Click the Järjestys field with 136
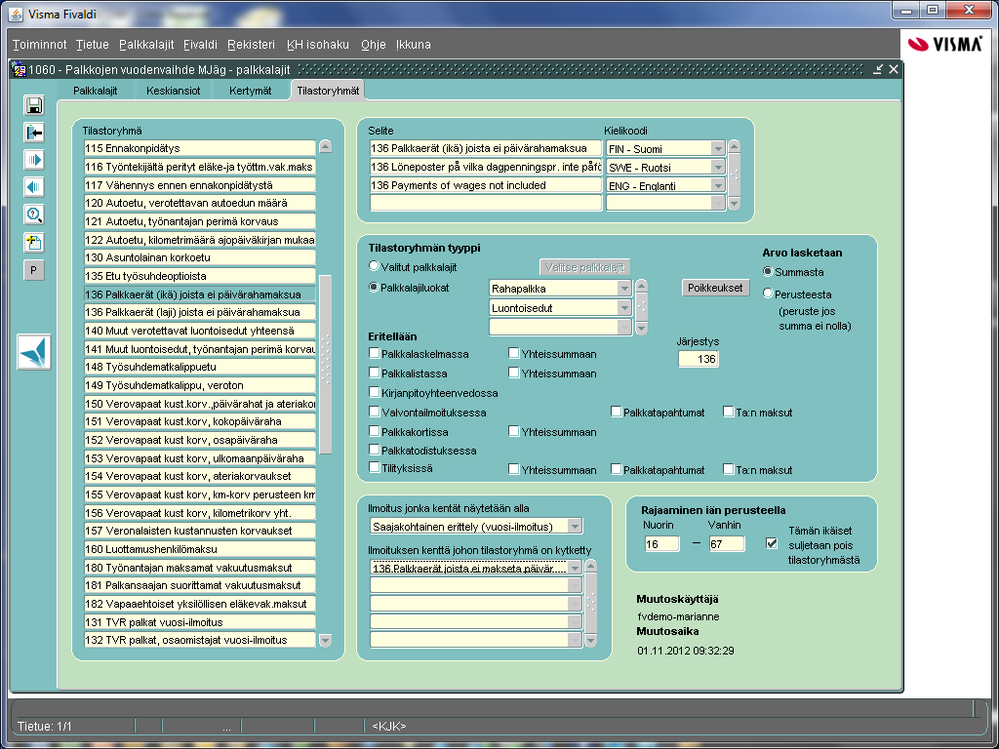The height and width of the screenshot is (749, 999). tap(698, 359)
